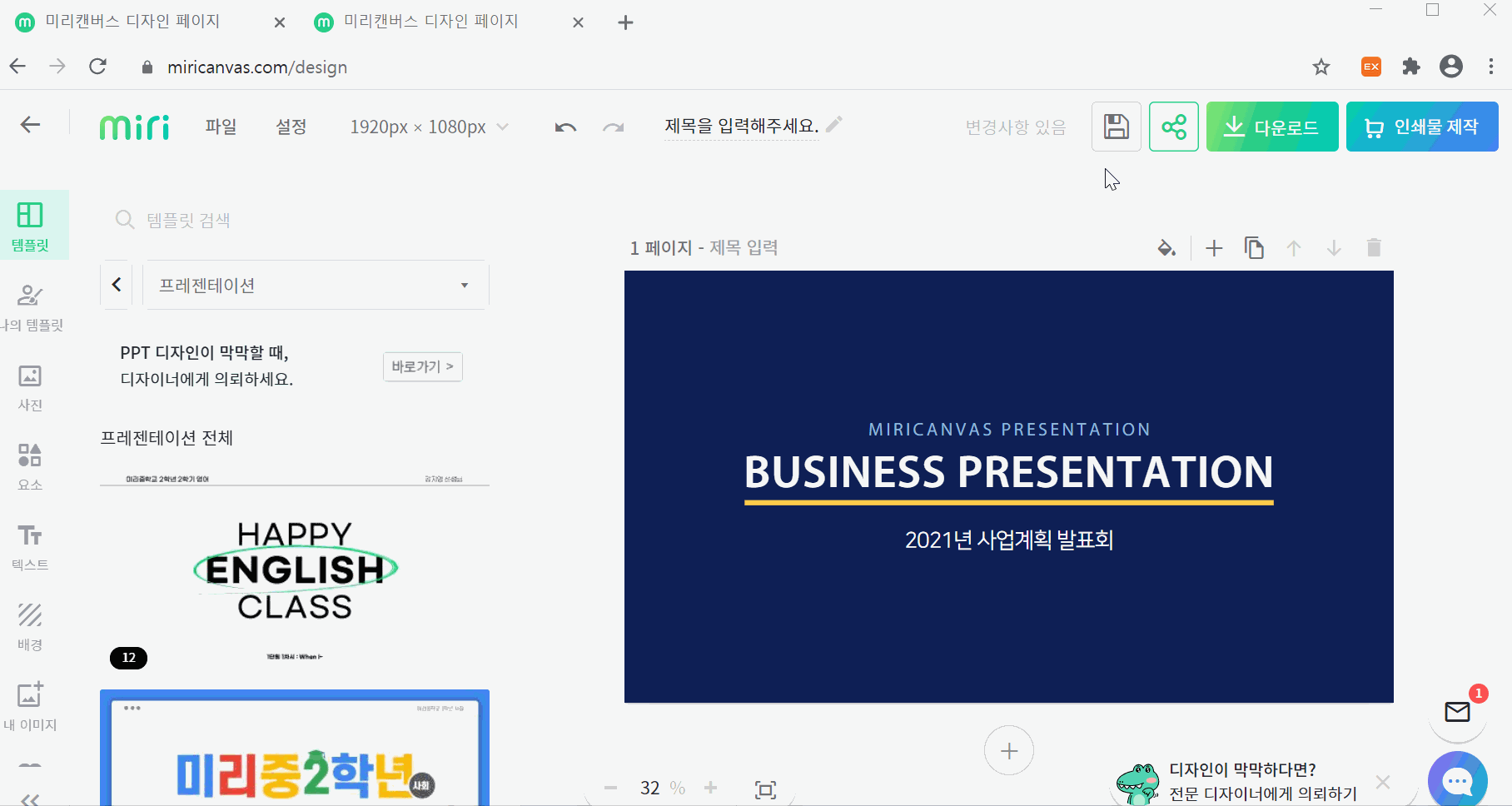Duplicate the current page
The height and width of the screenshot is (806, 1512).
coord(1254,248)
